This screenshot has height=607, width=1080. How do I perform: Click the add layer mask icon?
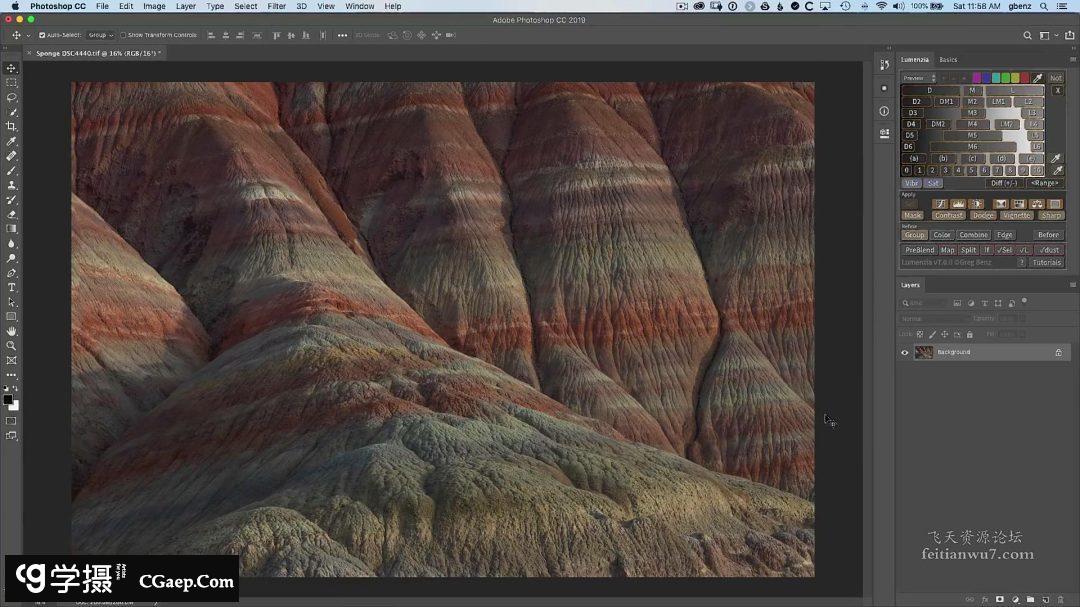pyautogui.click(x=999, y=599)
